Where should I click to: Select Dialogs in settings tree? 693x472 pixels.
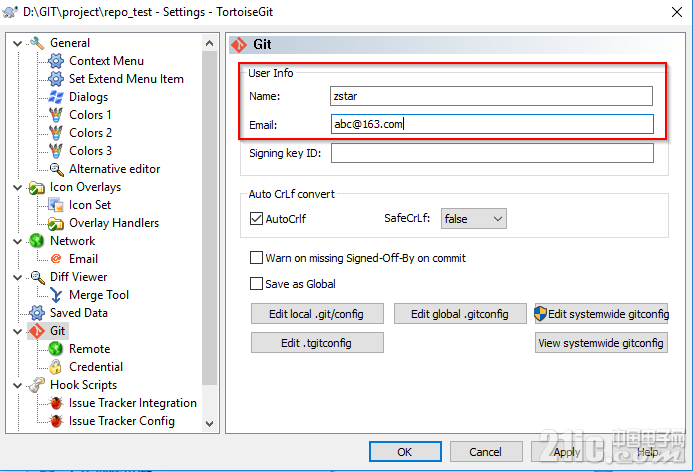coord(88,97)
